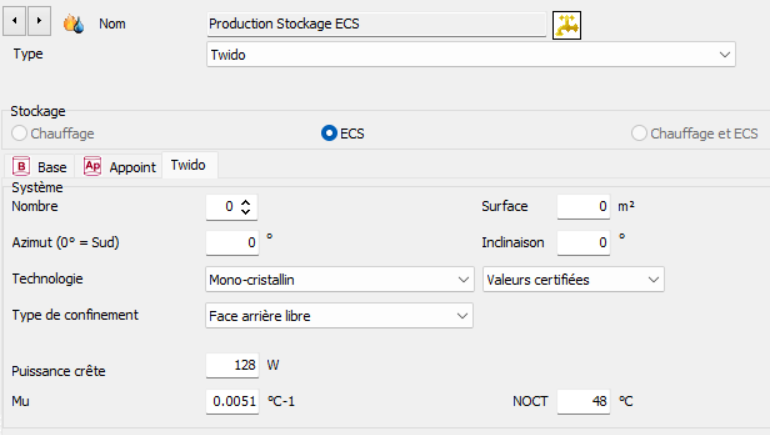The image size is (770, 435).
Task: Click the Production Stockage ECS name field
Action: pos(376,24)
